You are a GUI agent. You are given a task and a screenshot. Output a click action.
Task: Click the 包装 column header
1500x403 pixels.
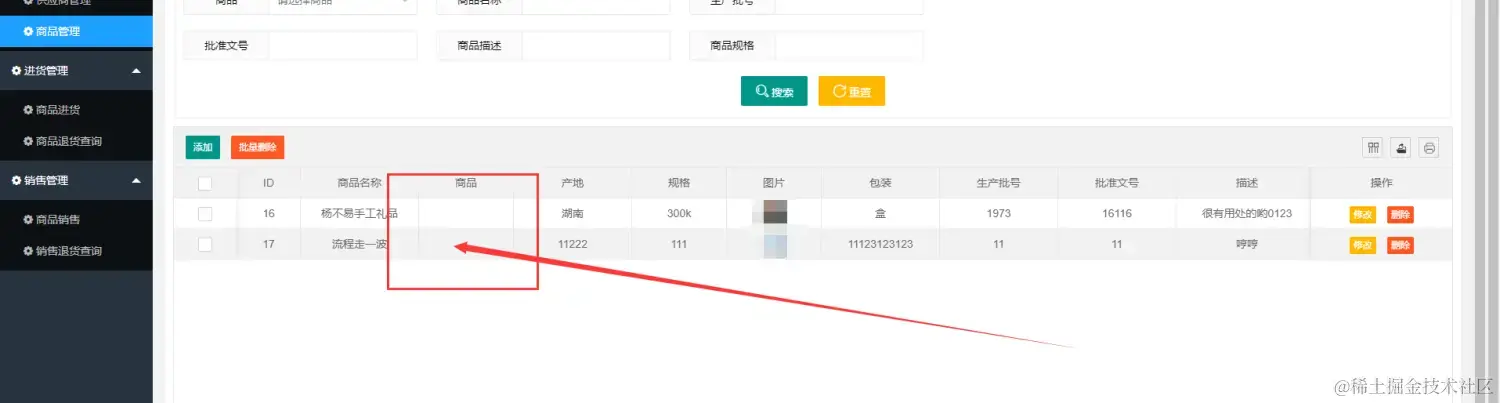click(x=880, y=183)
